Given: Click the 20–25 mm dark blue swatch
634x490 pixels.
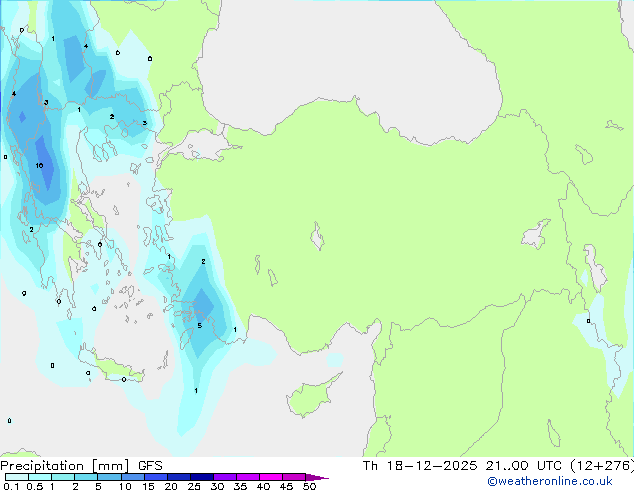Looking at the screenshot, I should [179, 477].
